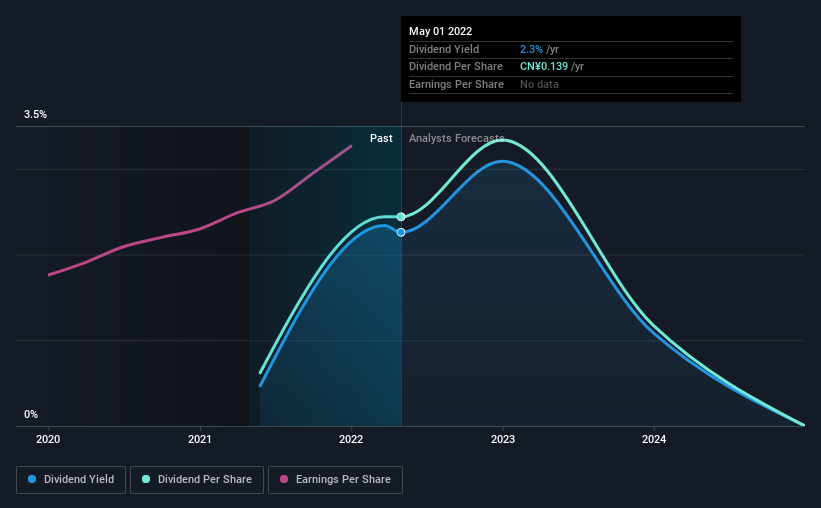
Task: Click the pink Earnings Per Share legend dot
Action: tap(284, 479)
